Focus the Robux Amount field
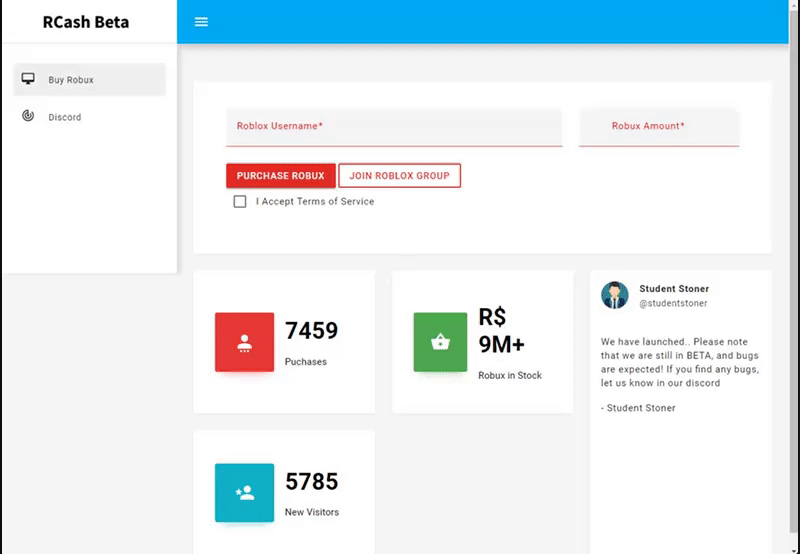Viewport: 800px width, 554px height. pos(659,127)
